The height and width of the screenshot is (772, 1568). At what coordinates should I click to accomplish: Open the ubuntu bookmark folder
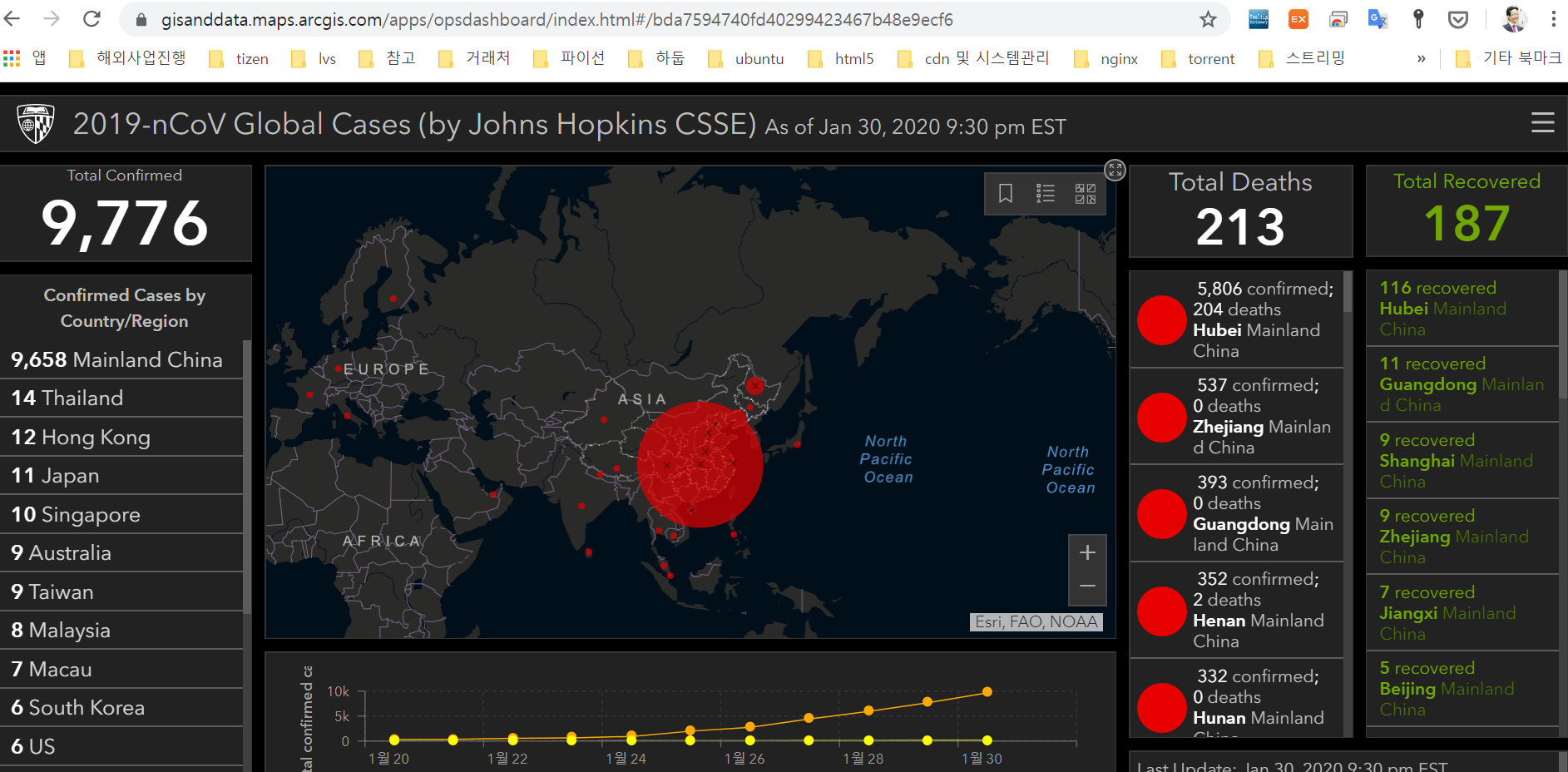point(746,58)
